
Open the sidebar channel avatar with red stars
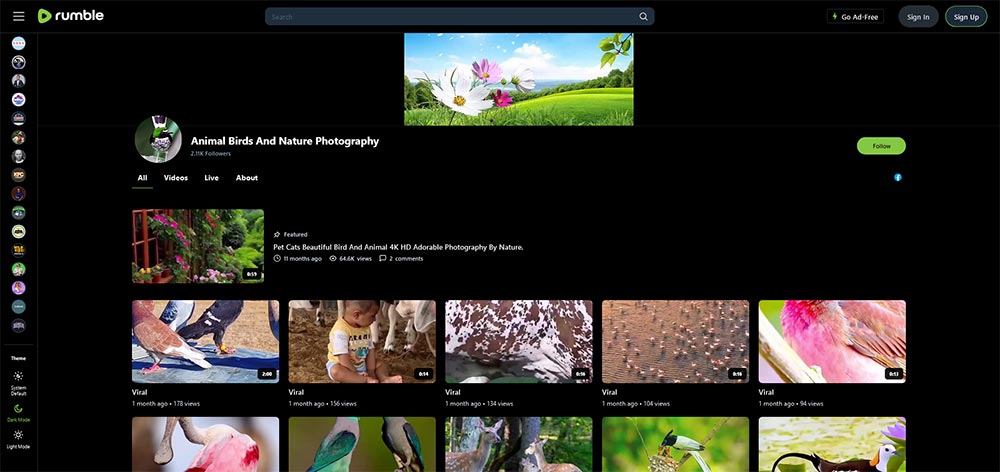coord(18,43)
